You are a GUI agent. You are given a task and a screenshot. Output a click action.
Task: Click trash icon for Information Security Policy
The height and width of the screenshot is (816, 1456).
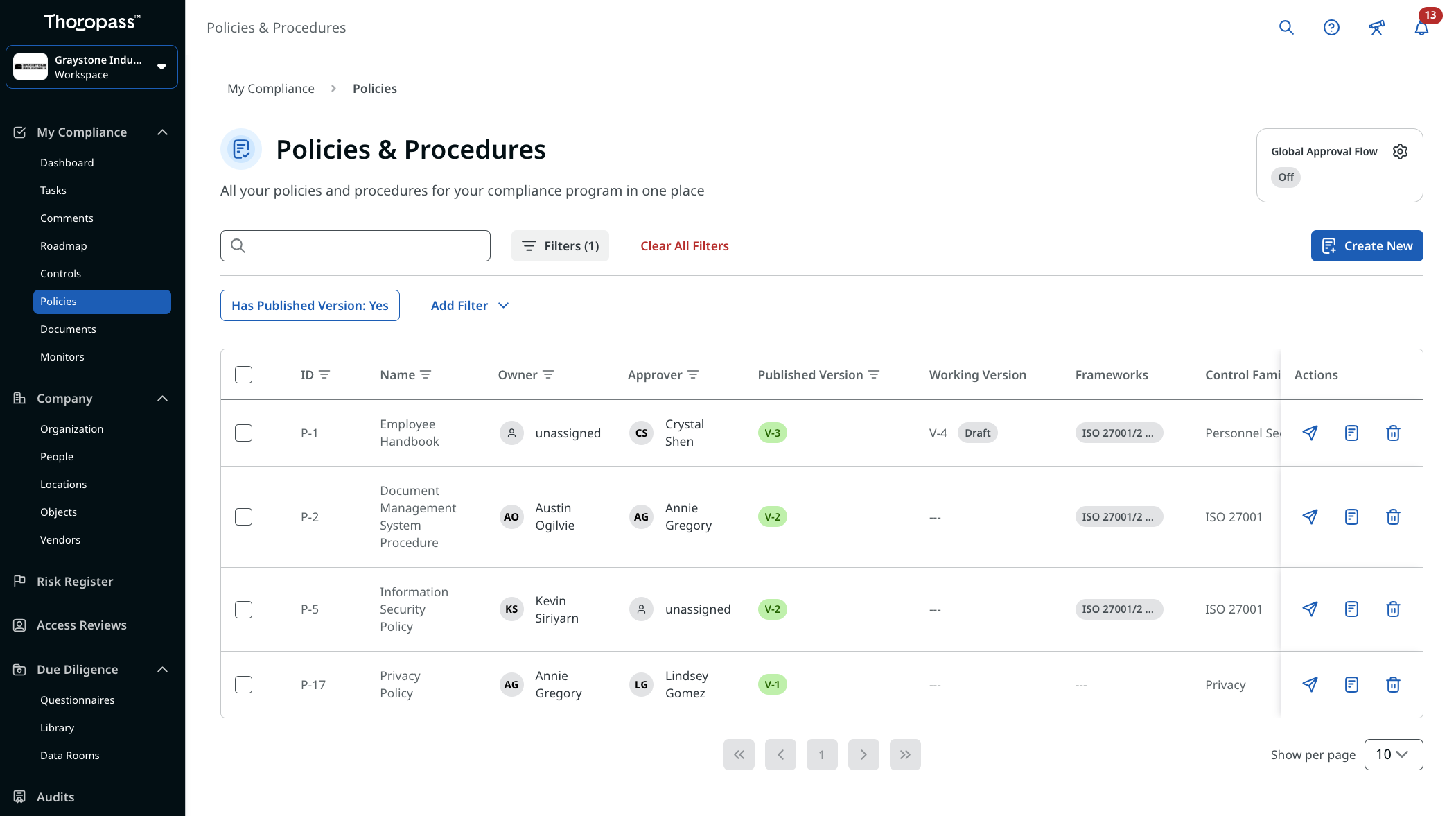click(x=1393, y=609)
